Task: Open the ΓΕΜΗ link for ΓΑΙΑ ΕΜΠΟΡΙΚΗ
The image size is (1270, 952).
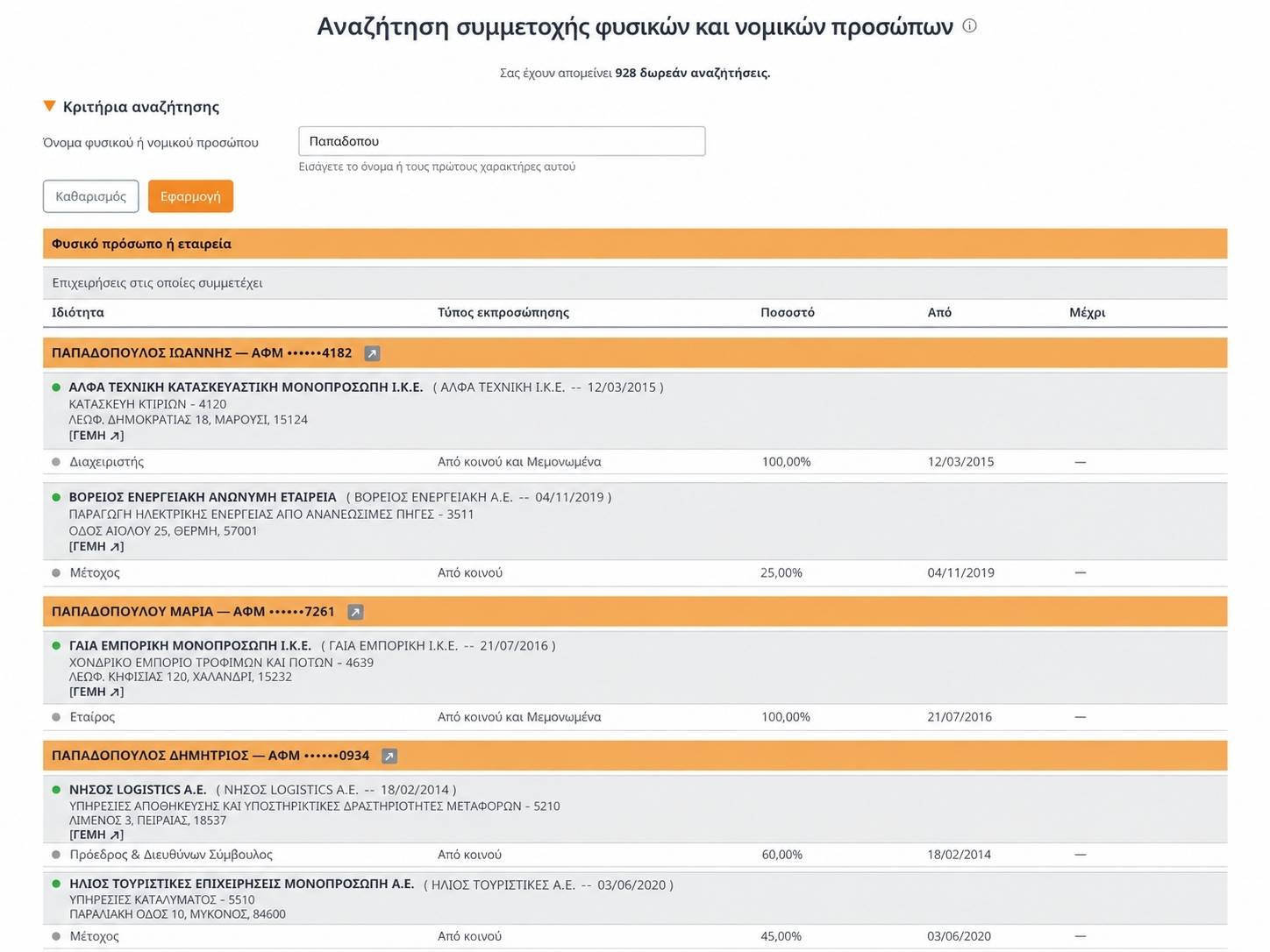Action: click(x=96, y=693)
